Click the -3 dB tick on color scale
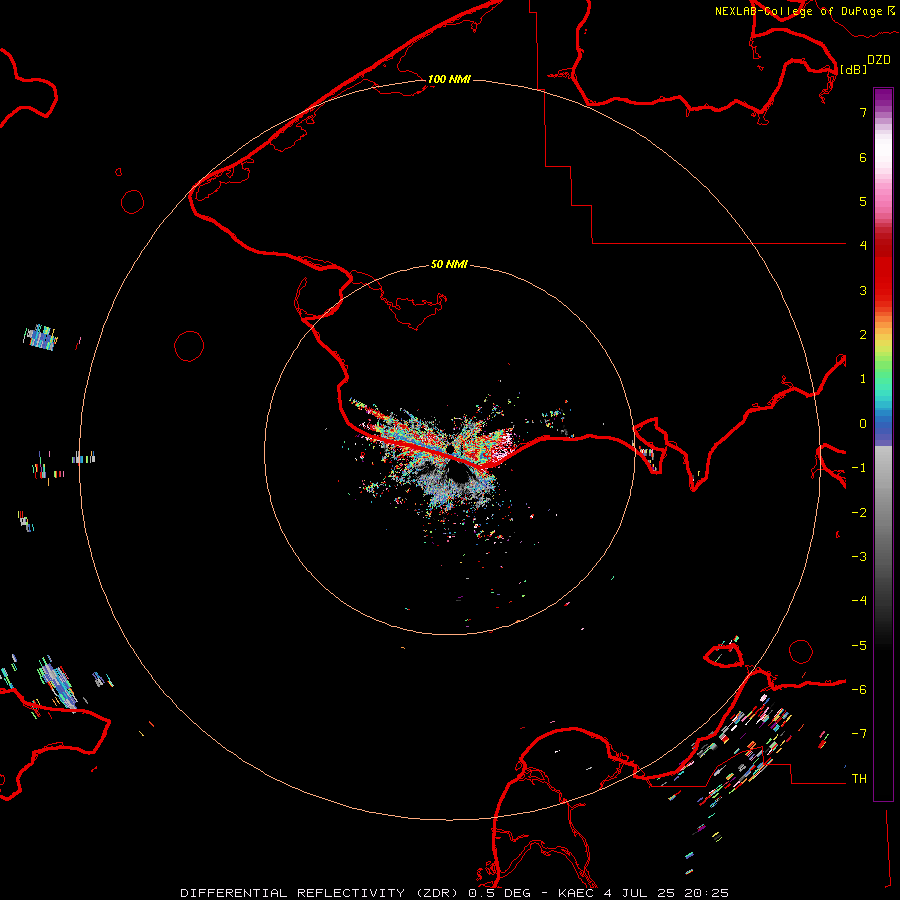The image size is (900, 900). tap(859, 557)
